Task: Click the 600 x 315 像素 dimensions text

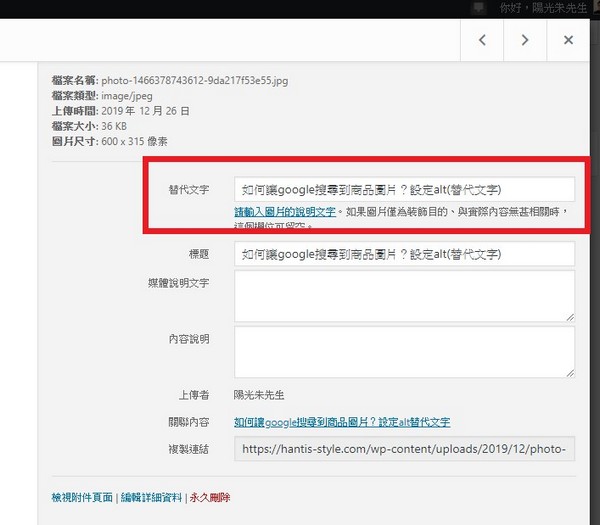Action: tap(134, 142)
